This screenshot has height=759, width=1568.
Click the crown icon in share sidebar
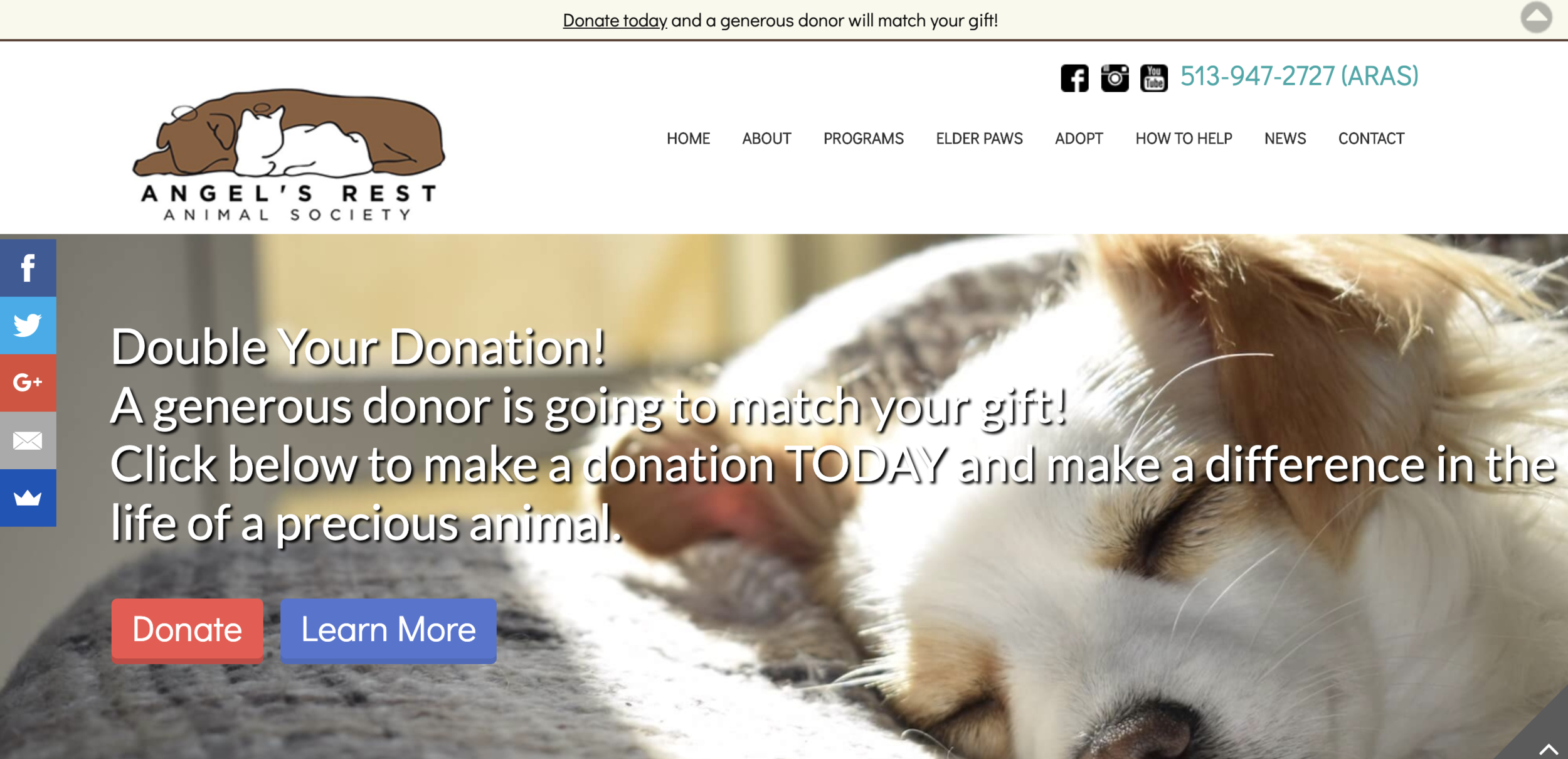pyautogui.click(x=28, y=498)
